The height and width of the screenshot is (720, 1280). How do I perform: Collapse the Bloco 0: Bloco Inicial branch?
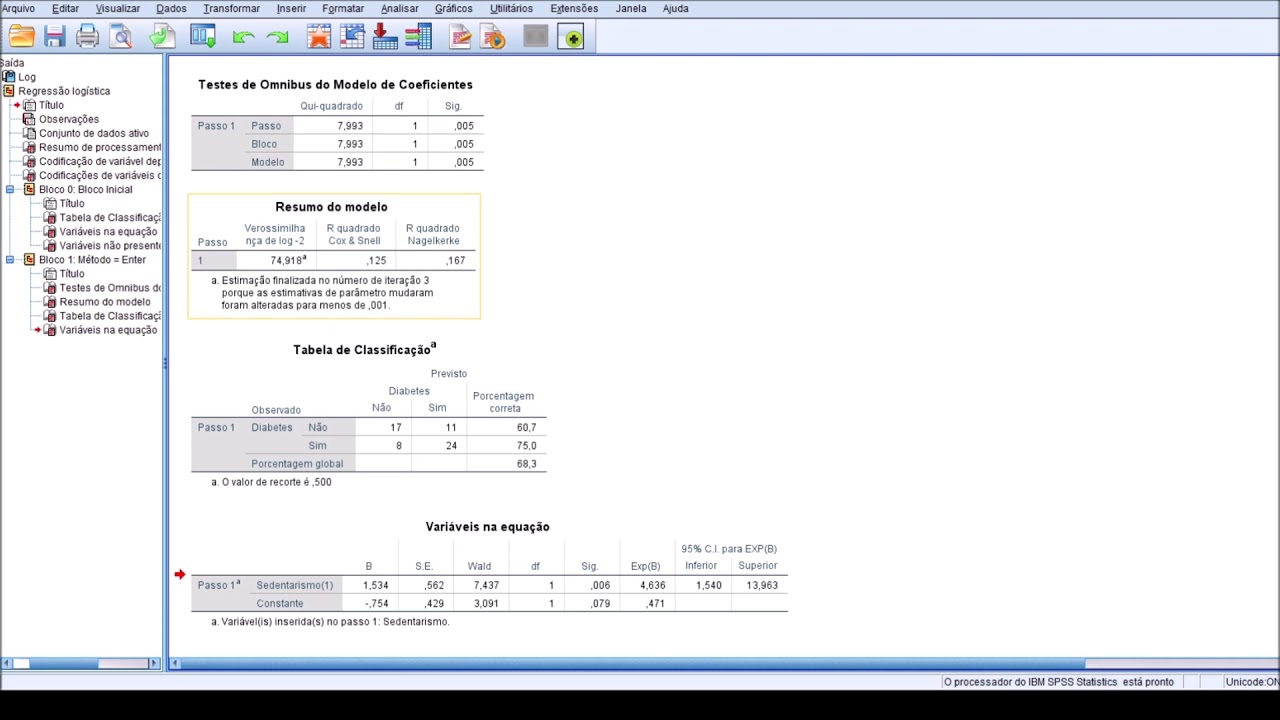coord(10,189)
